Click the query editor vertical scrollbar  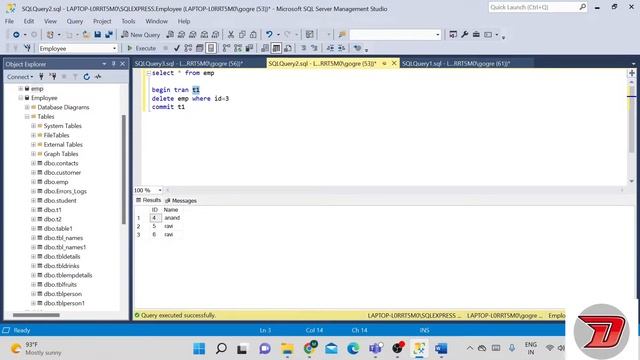coord(631,118)
